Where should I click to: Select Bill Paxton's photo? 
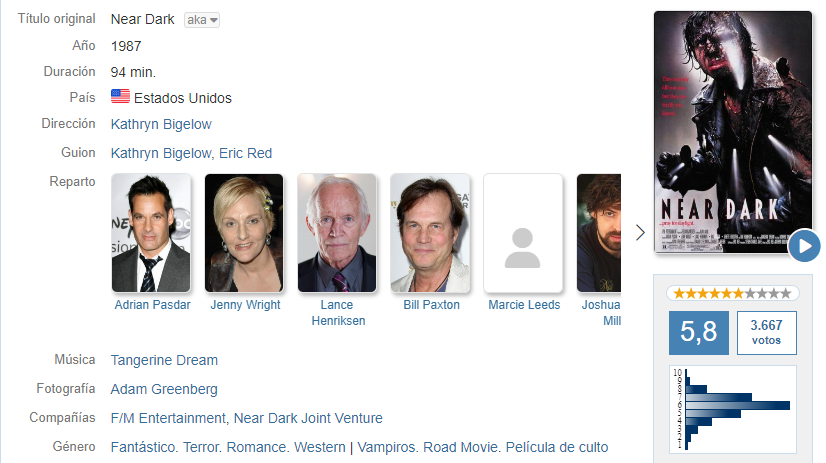430,233
